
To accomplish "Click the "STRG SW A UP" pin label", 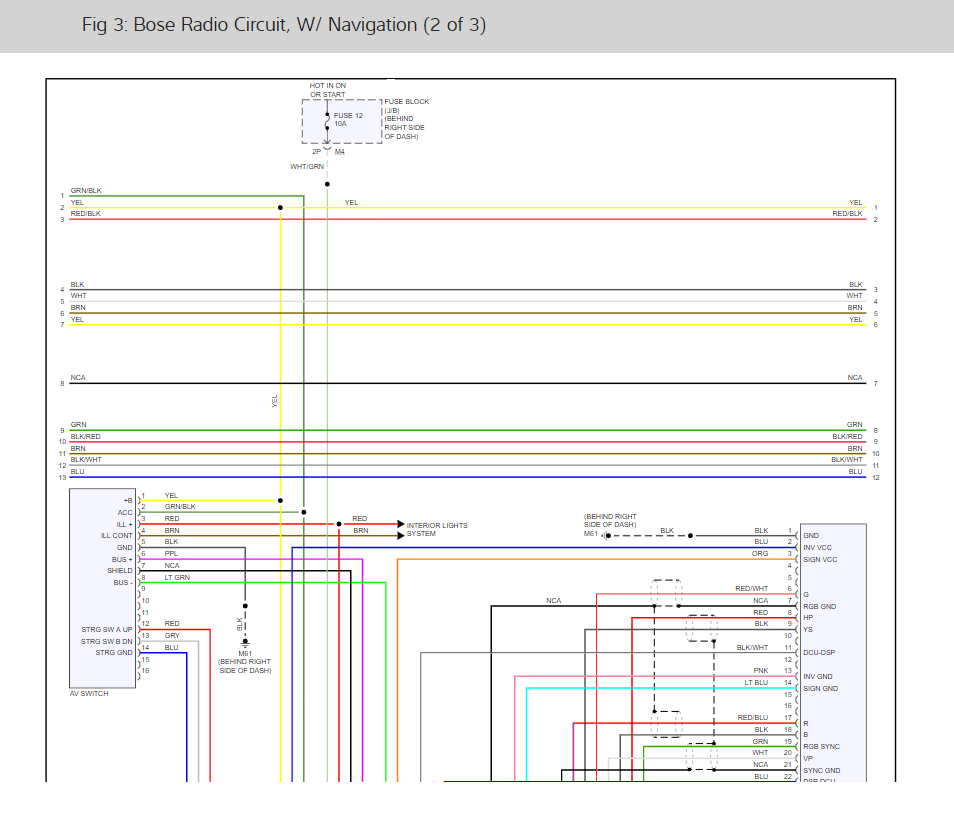I will [x=106, y=630].
